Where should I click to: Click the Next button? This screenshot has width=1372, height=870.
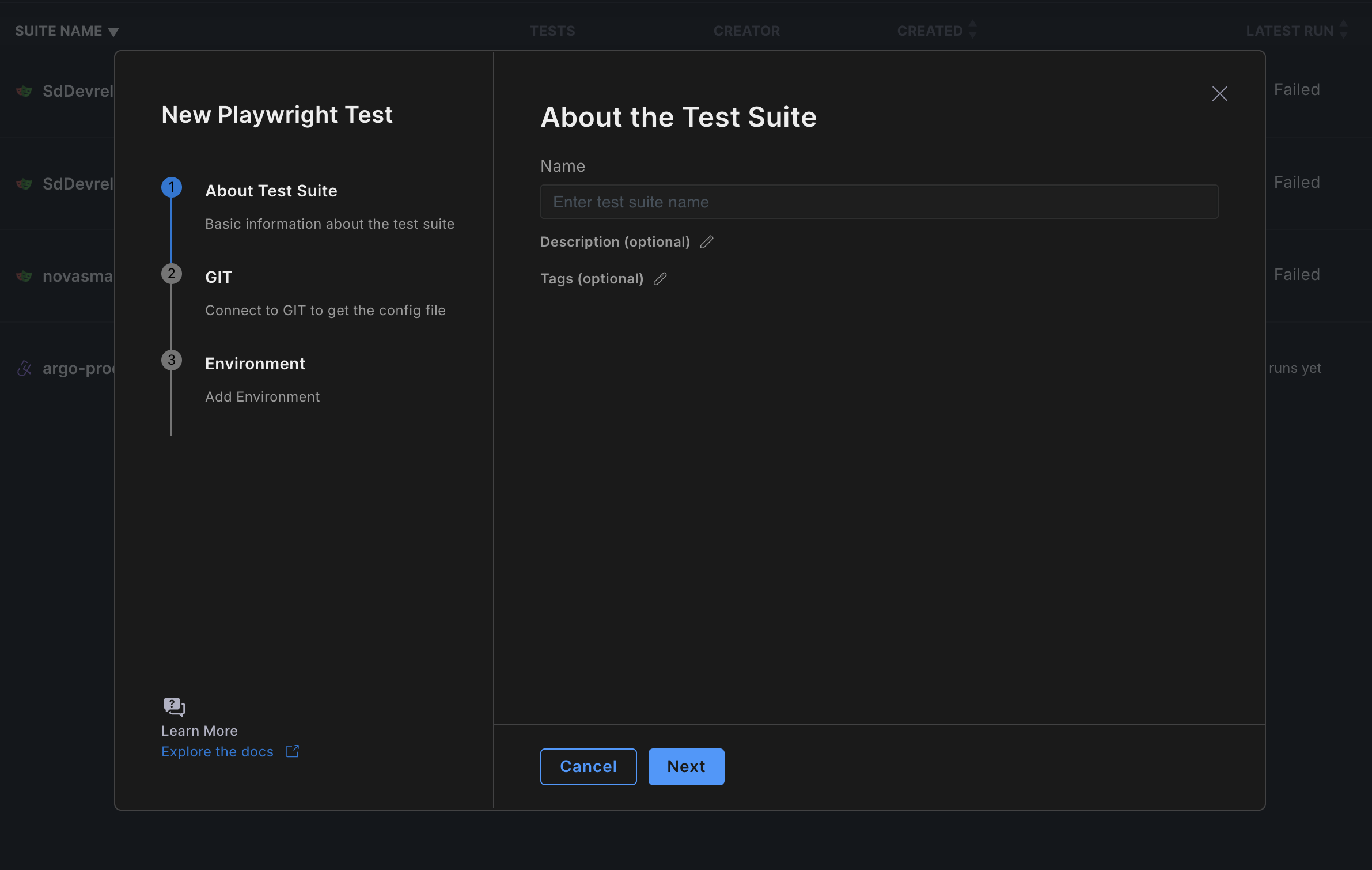coord(686,766)
